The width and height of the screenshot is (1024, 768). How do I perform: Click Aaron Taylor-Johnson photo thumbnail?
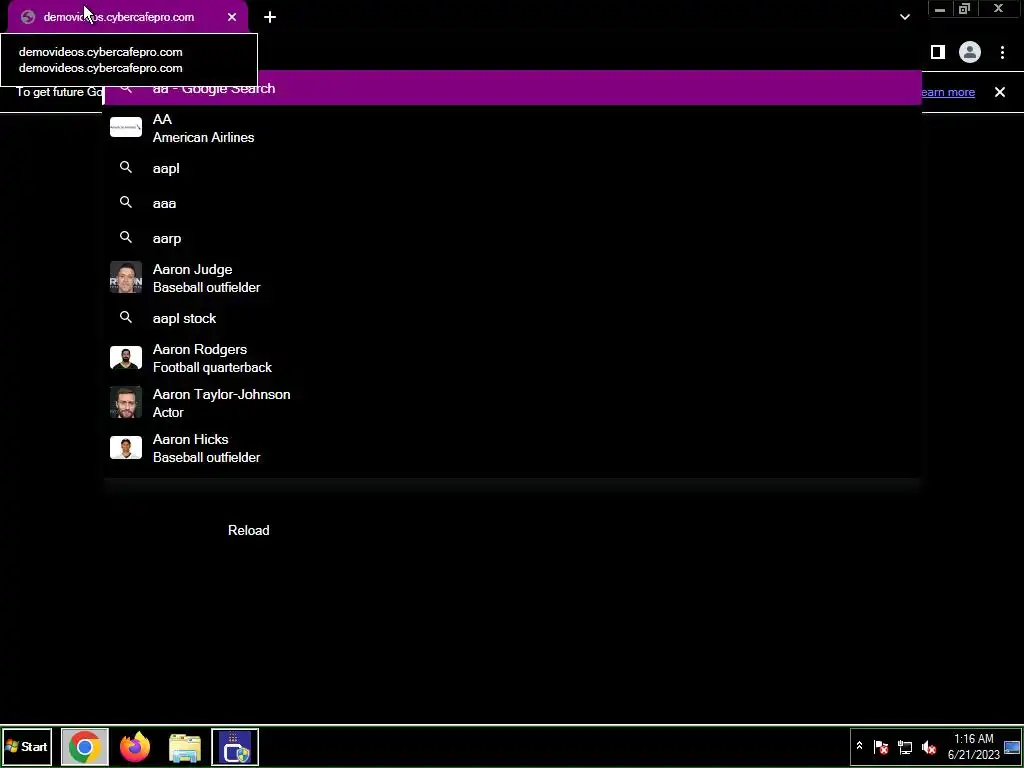coord(125,402)
